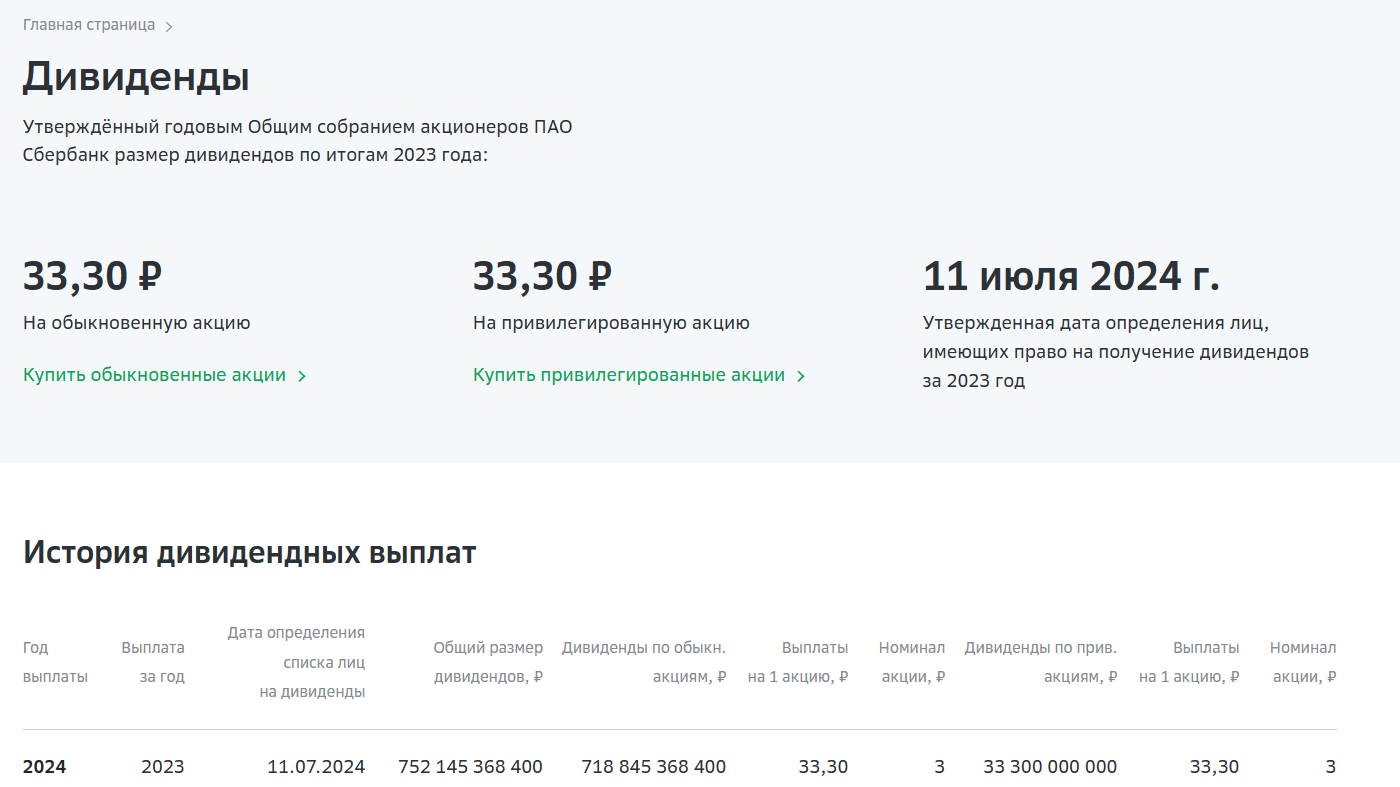1400x787 pixels.
Task: Click the Дивиденды по прив. акциям header
Action: (x=1041, y=662)
